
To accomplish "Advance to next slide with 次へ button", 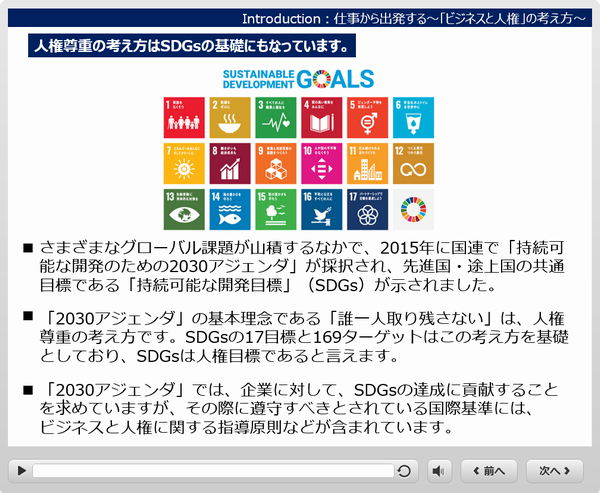I will coord(554,471).
